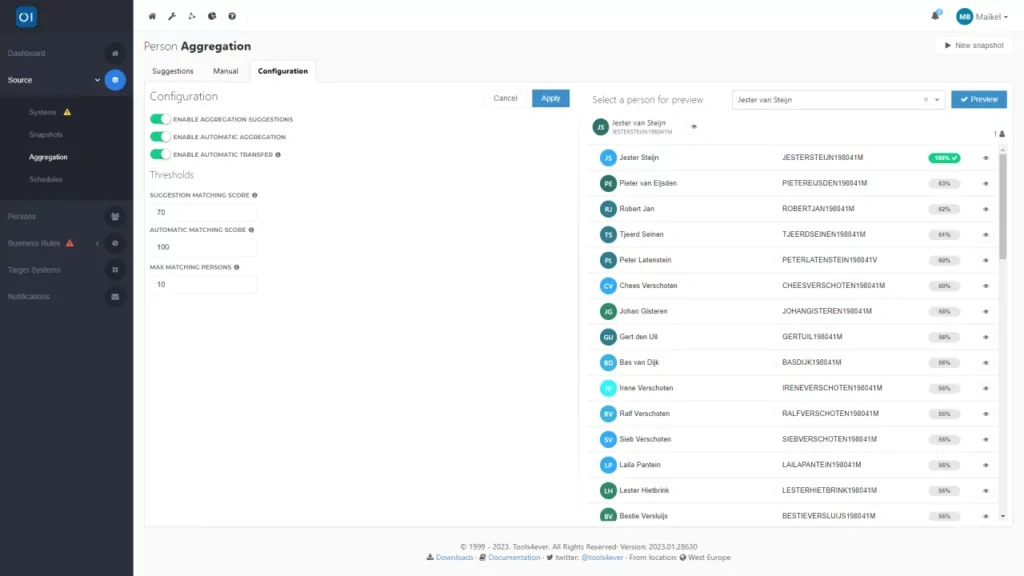Disable the Enable Aggregation Suggestions toggle

click(158, 118)
